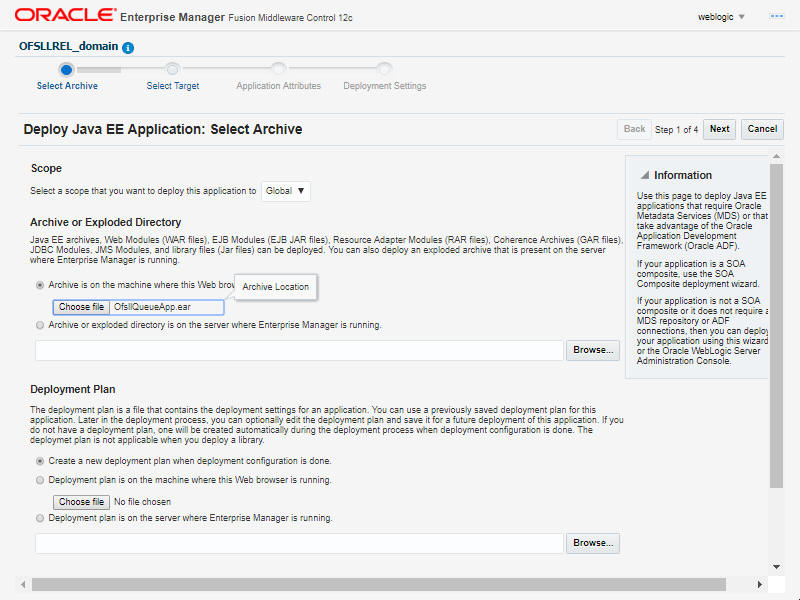The width and height of the screenshot is (800, 600).
Task: Click the horizontal scrollbar right arrow
Action: pyautogui.click(x=760, y=584)
